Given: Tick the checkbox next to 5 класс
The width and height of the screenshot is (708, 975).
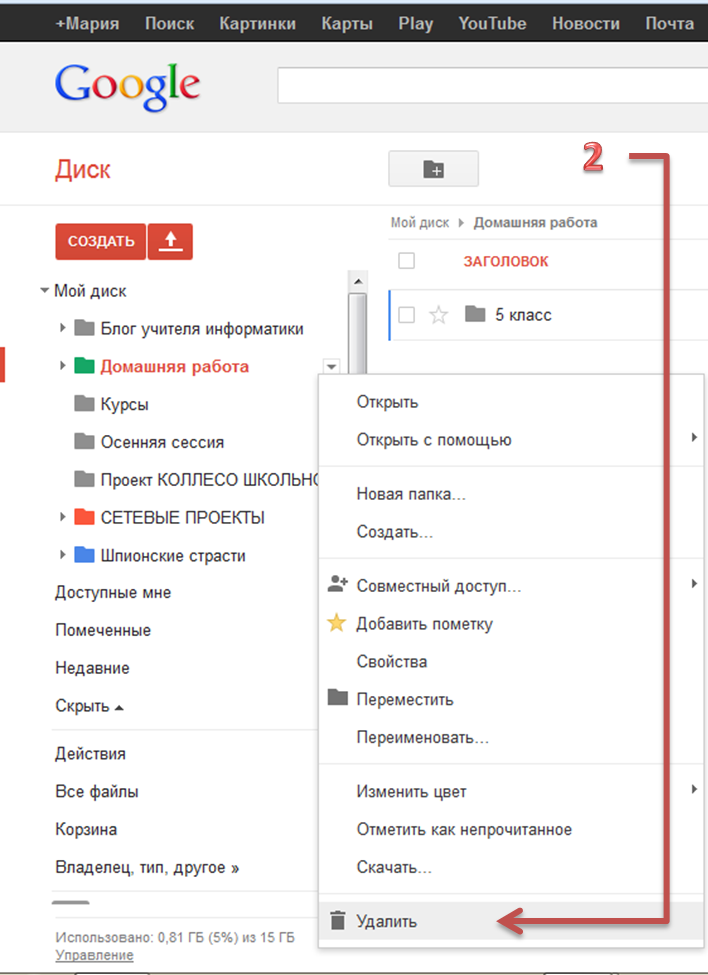Looking at the screenshot, I should click(407, 315).
